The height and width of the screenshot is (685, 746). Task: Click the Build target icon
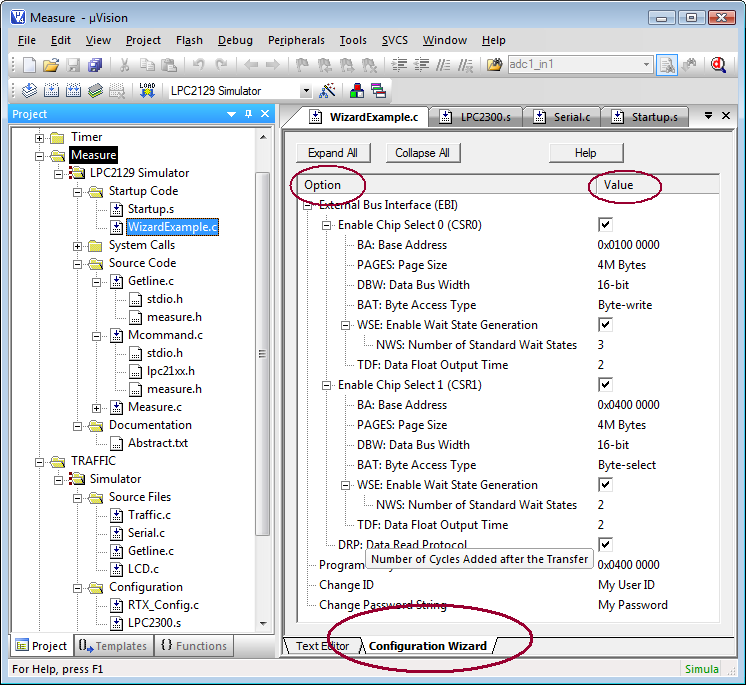51,90
